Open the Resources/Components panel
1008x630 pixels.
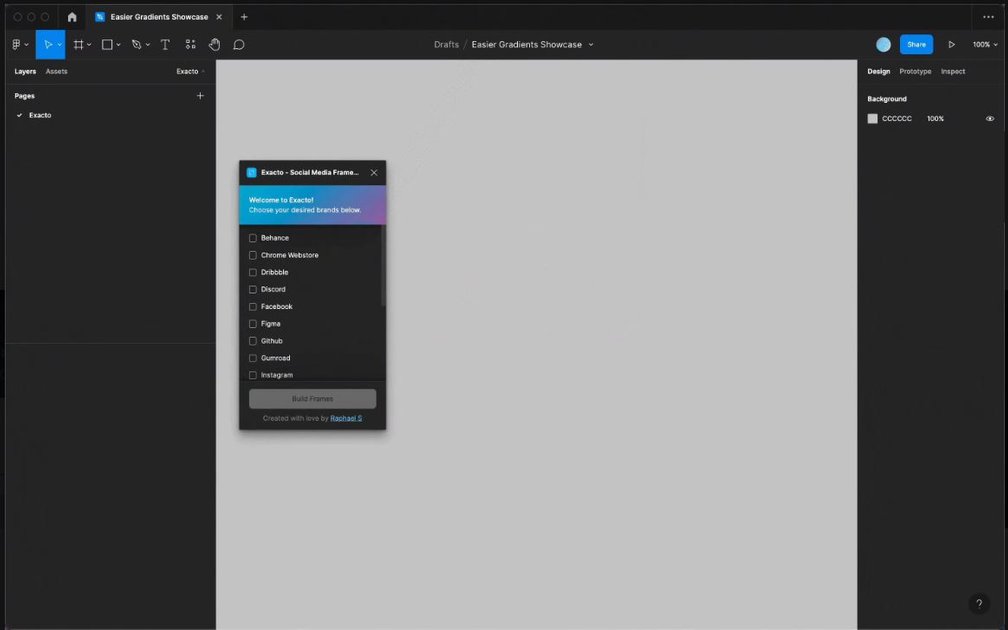tap(190, 44)
